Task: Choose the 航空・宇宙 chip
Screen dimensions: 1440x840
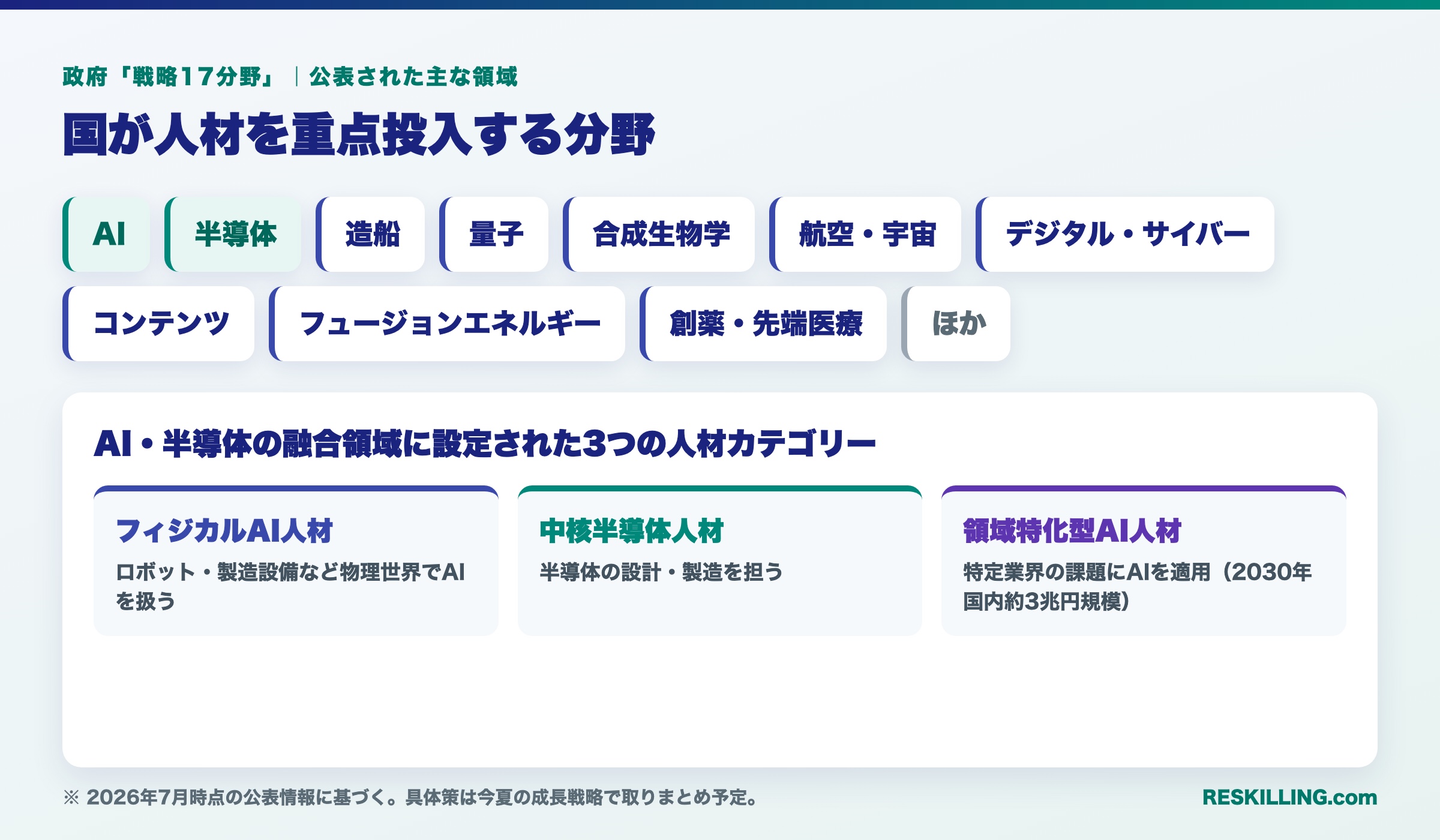Action: coord(865,234)
